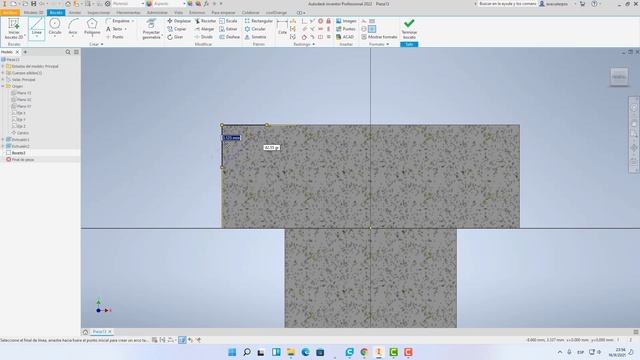Choose the Alargar extend tool

pyautogui.click(x=204, y=29)
